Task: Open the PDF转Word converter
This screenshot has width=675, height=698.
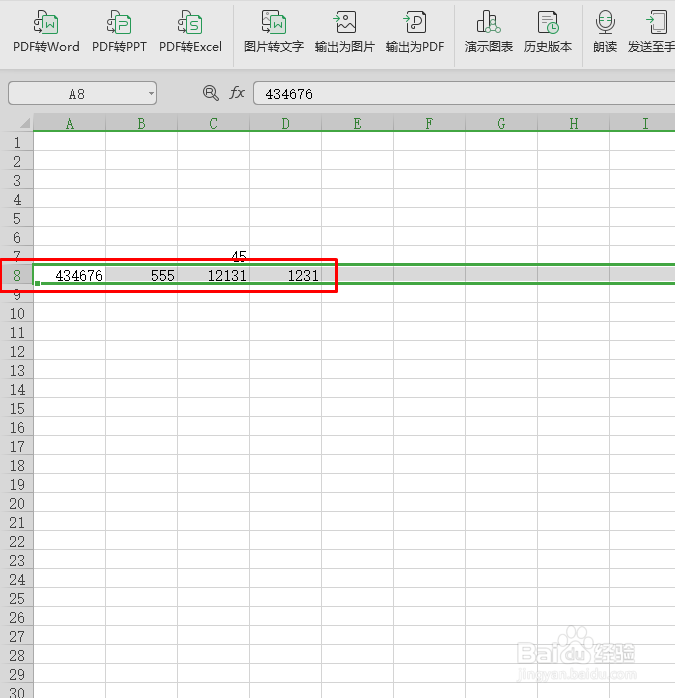Action: pyautogui.click(x=46, y=32)
